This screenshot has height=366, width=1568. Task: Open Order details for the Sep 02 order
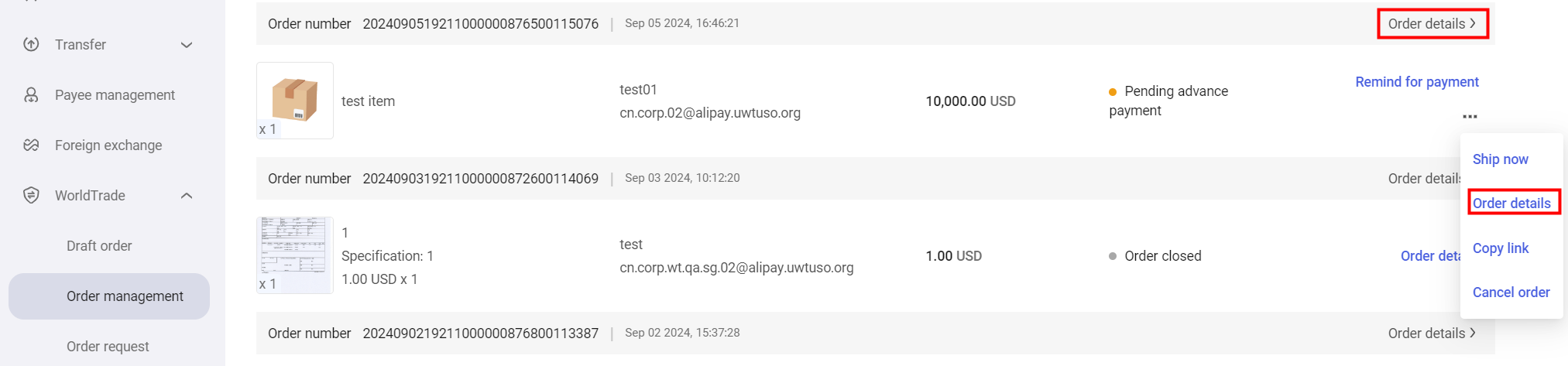pos(1432,334)
